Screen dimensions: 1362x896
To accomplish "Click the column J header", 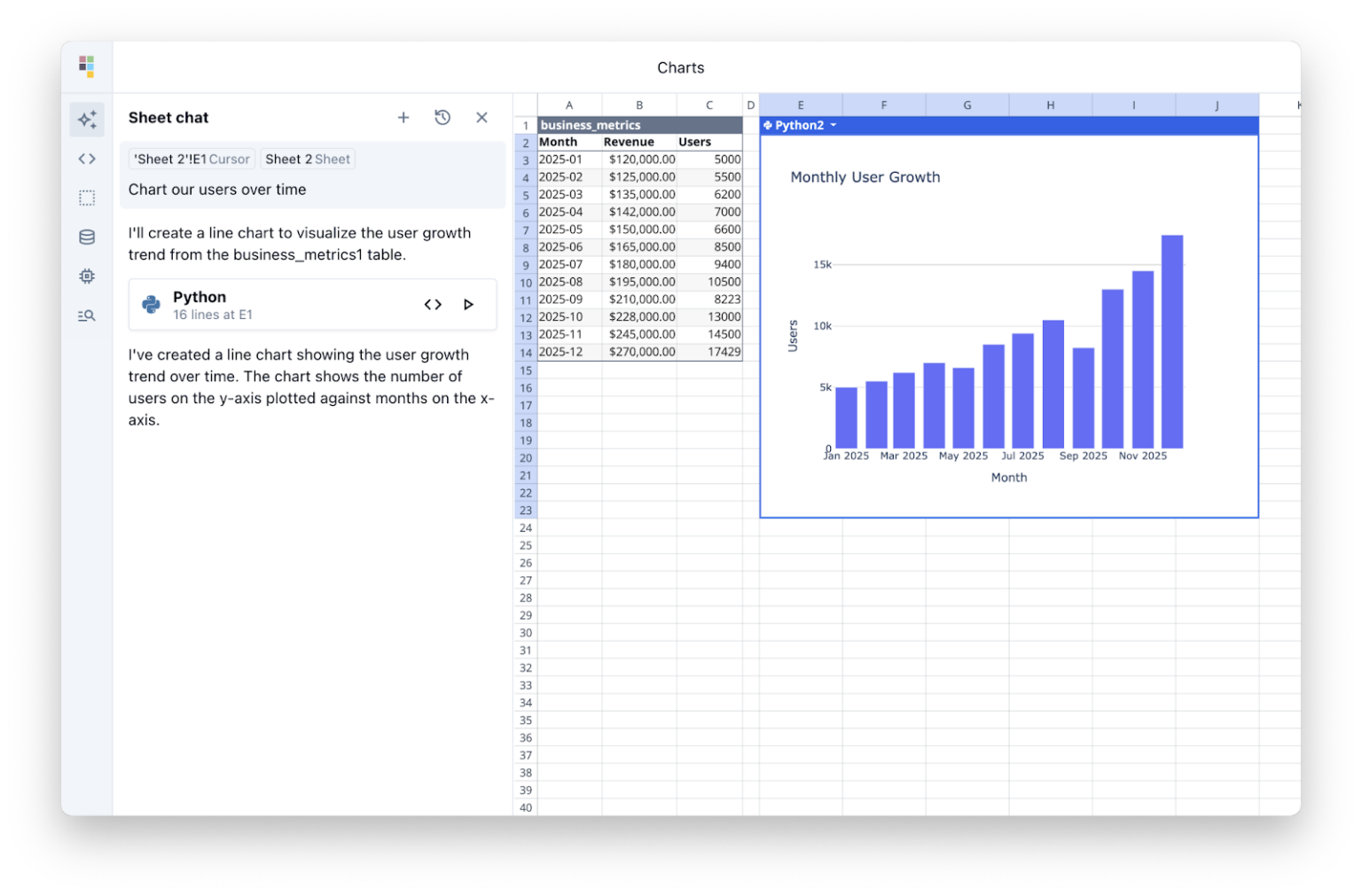I will click(1216, 105).
